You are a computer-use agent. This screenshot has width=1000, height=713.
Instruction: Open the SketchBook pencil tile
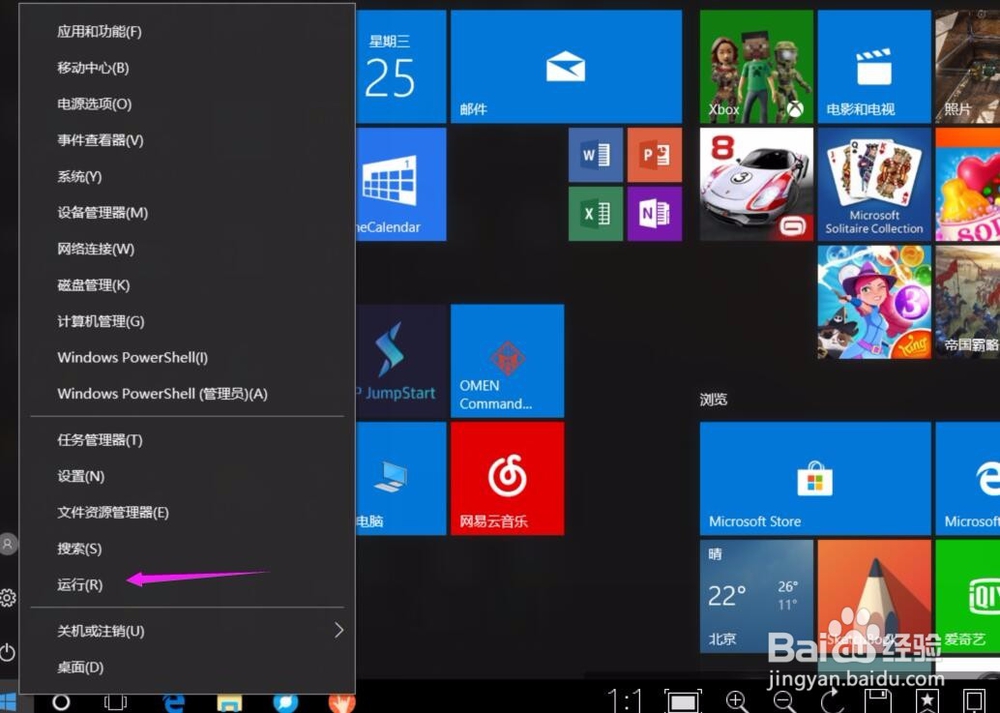tap(874, 596)
